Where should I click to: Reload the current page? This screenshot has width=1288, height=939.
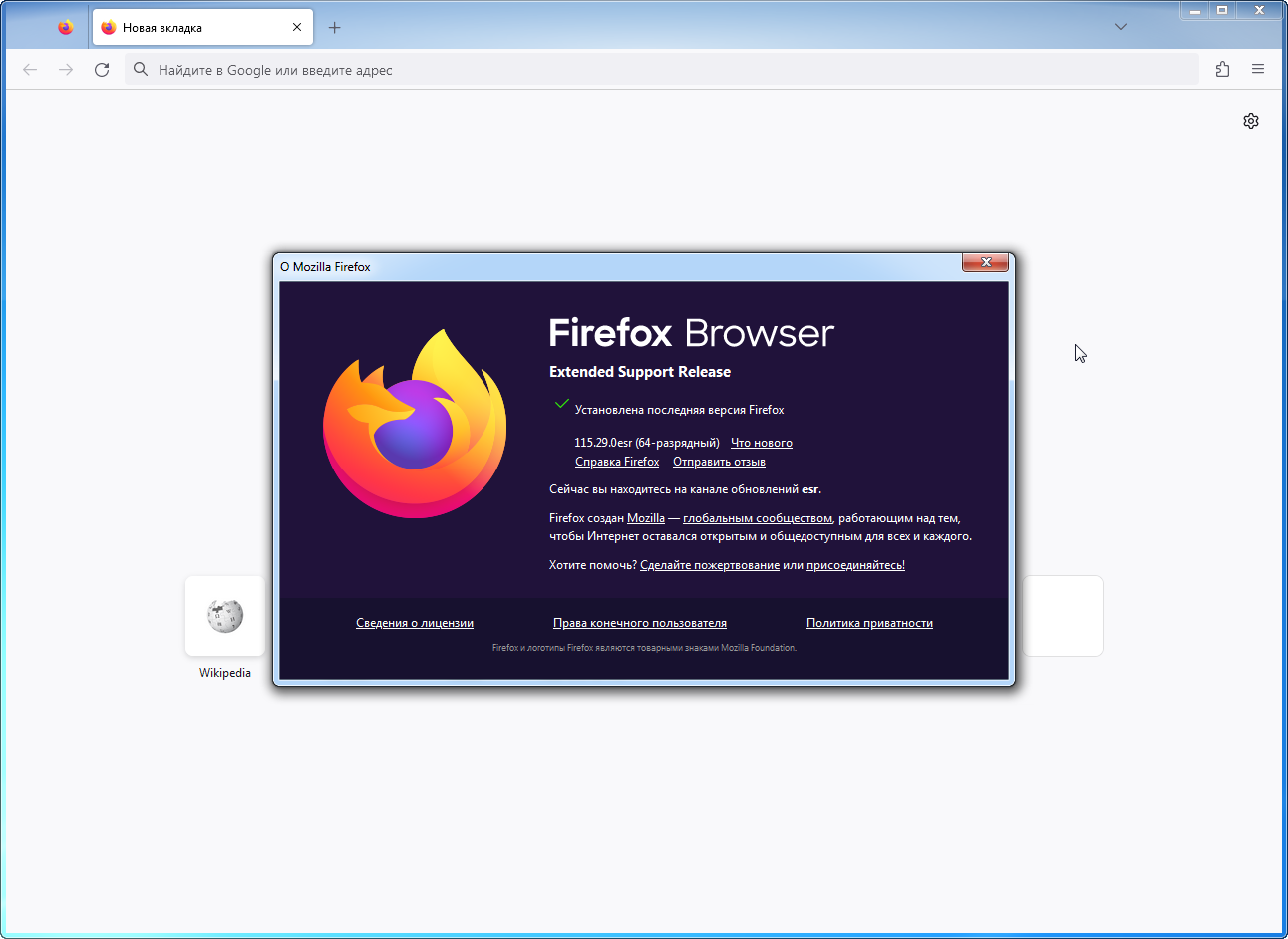(x=102, y=70)
